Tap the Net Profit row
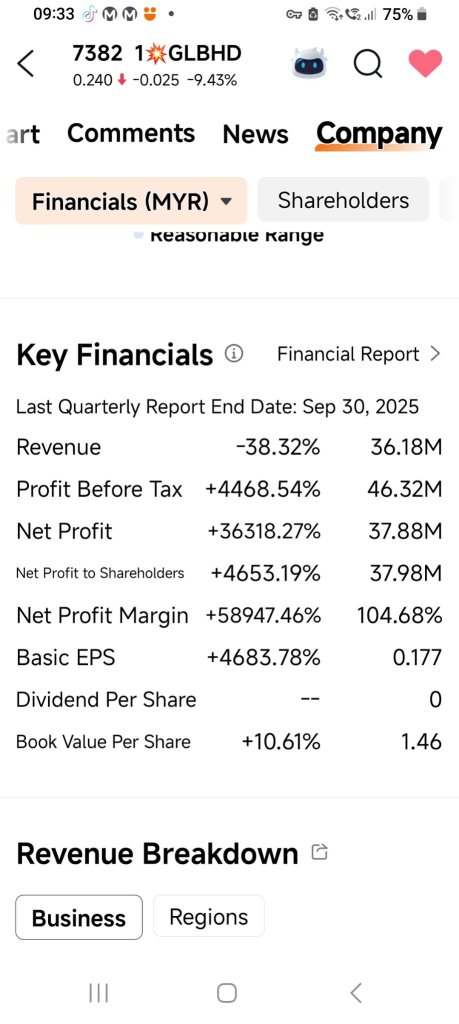Screen dimensions: 459x1024 (x=229, y=531)
